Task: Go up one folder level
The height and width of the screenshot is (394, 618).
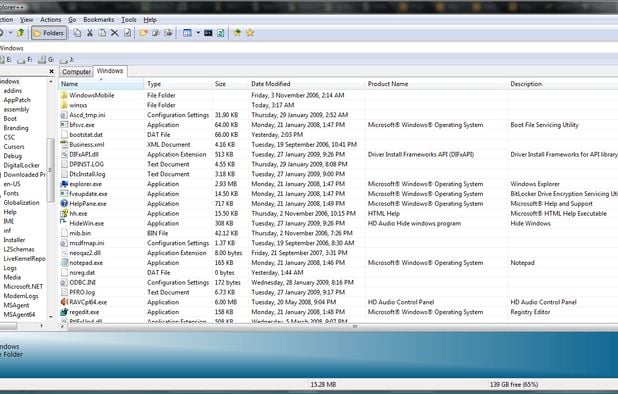Action: [20, 33]
